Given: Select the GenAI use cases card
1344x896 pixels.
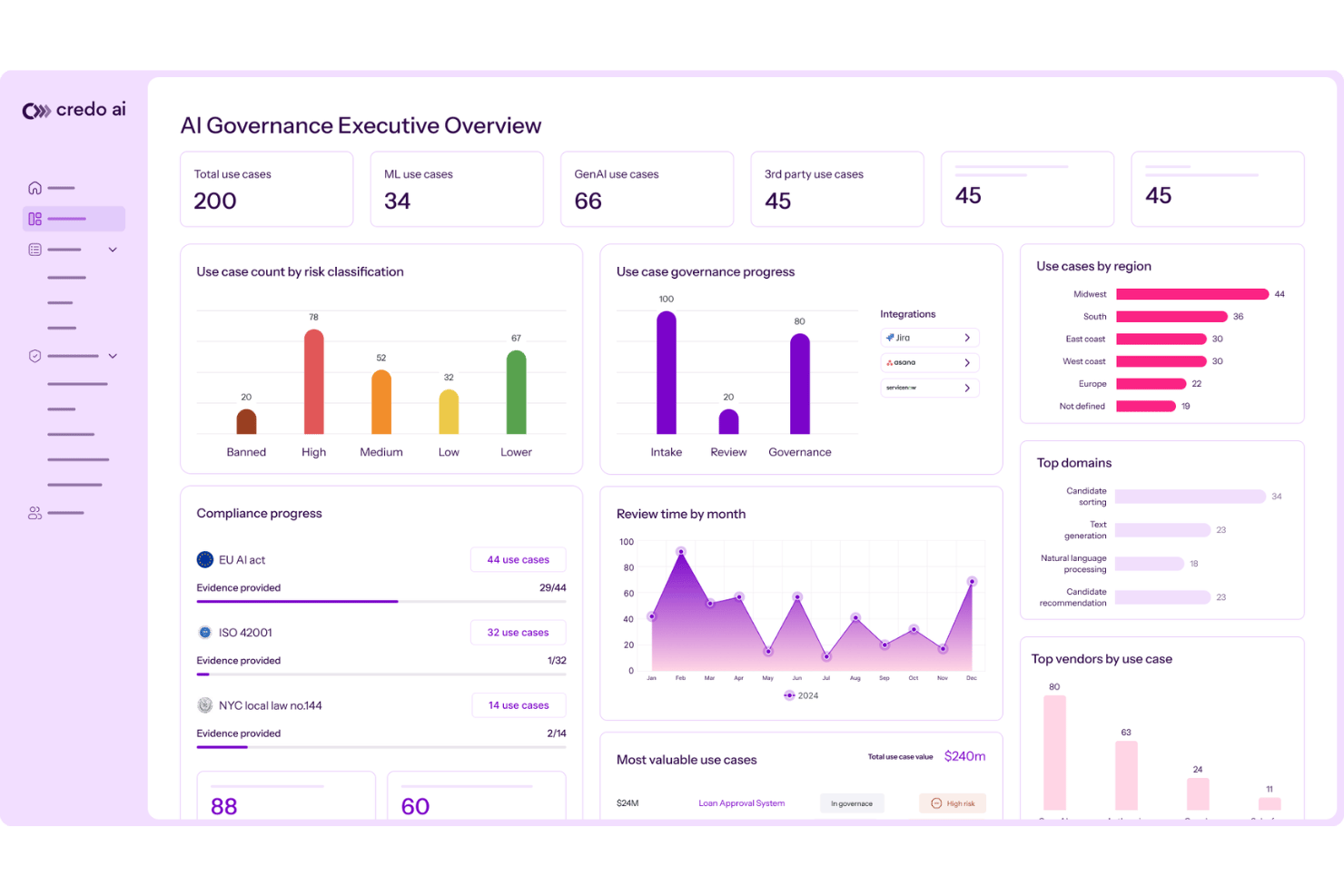Looking at the screenshot, I should pyautogui.click(x=647, y=189).
